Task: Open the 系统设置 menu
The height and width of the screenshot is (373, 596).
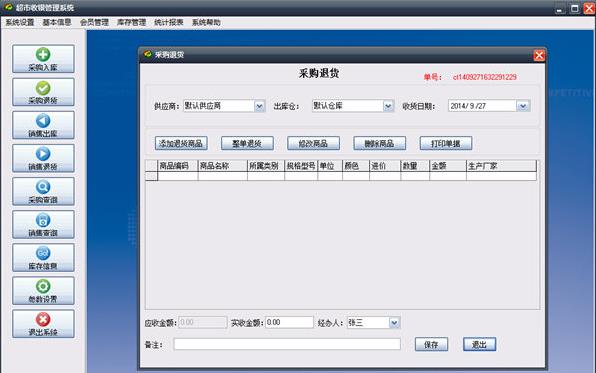Action: pos(20,22)
